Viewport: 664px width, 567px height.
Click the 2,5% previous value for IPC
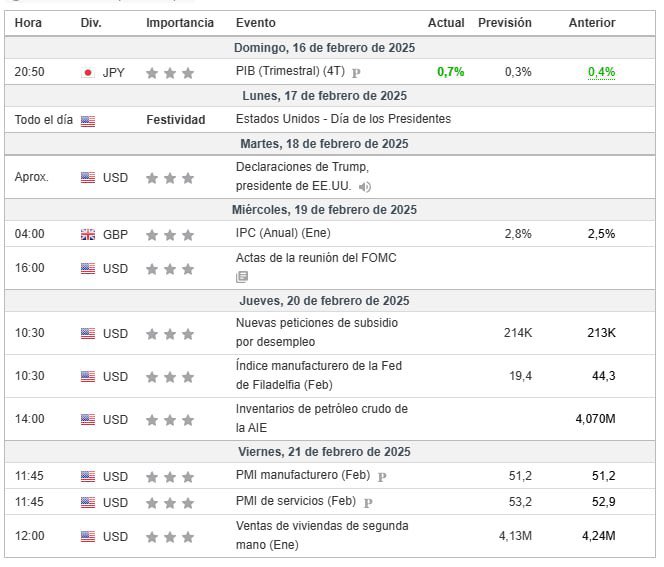coord(601,234)
